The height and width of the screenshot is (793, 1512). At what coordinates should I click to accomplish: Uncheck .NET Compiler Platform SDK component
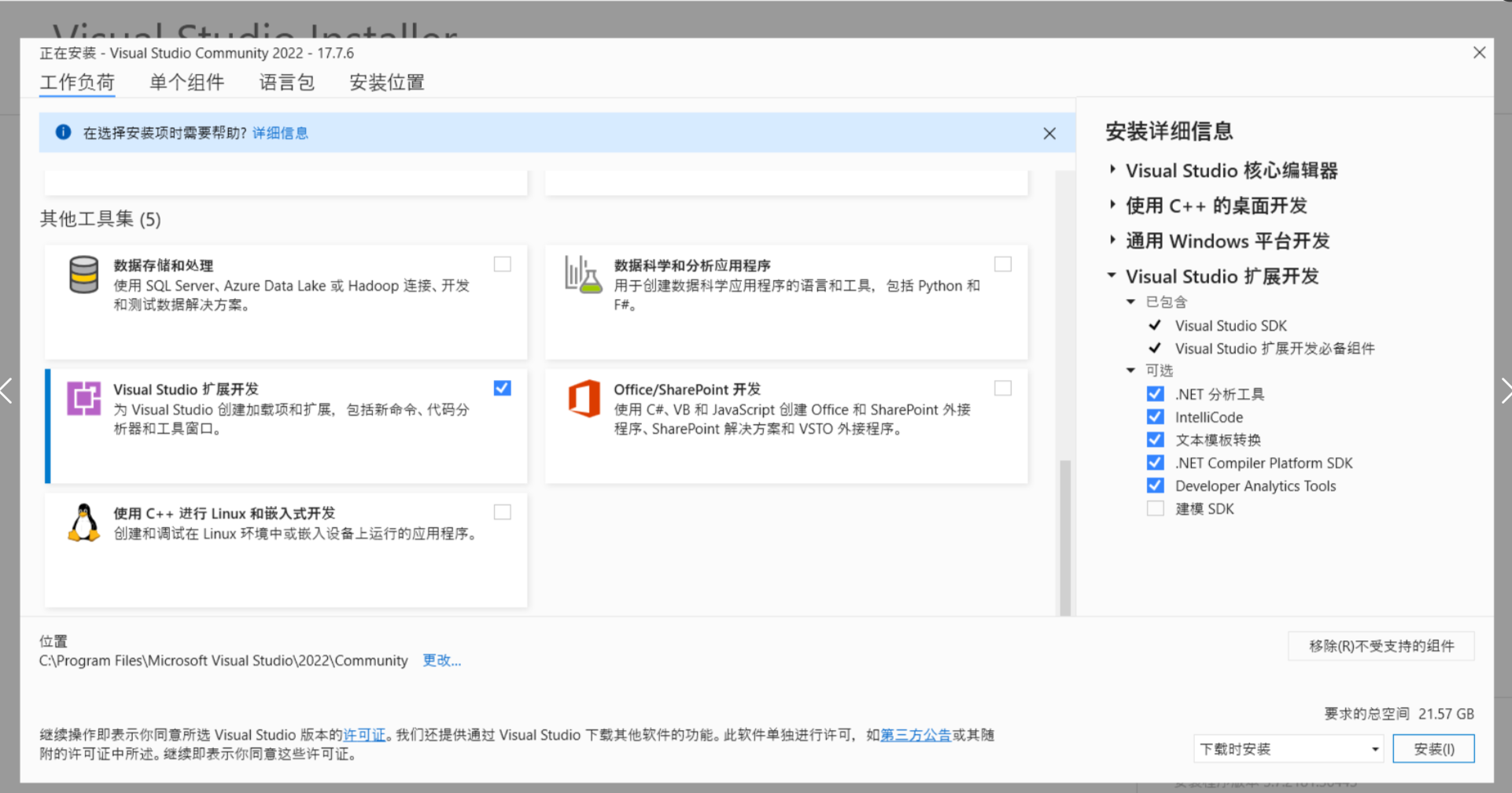[1155, 463]
